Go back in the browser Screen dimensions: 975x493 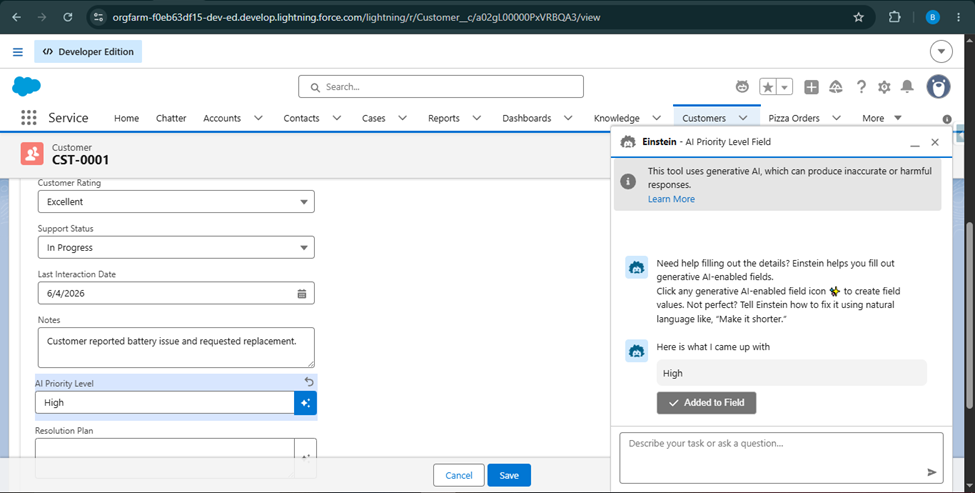click(x=17, y=17)
